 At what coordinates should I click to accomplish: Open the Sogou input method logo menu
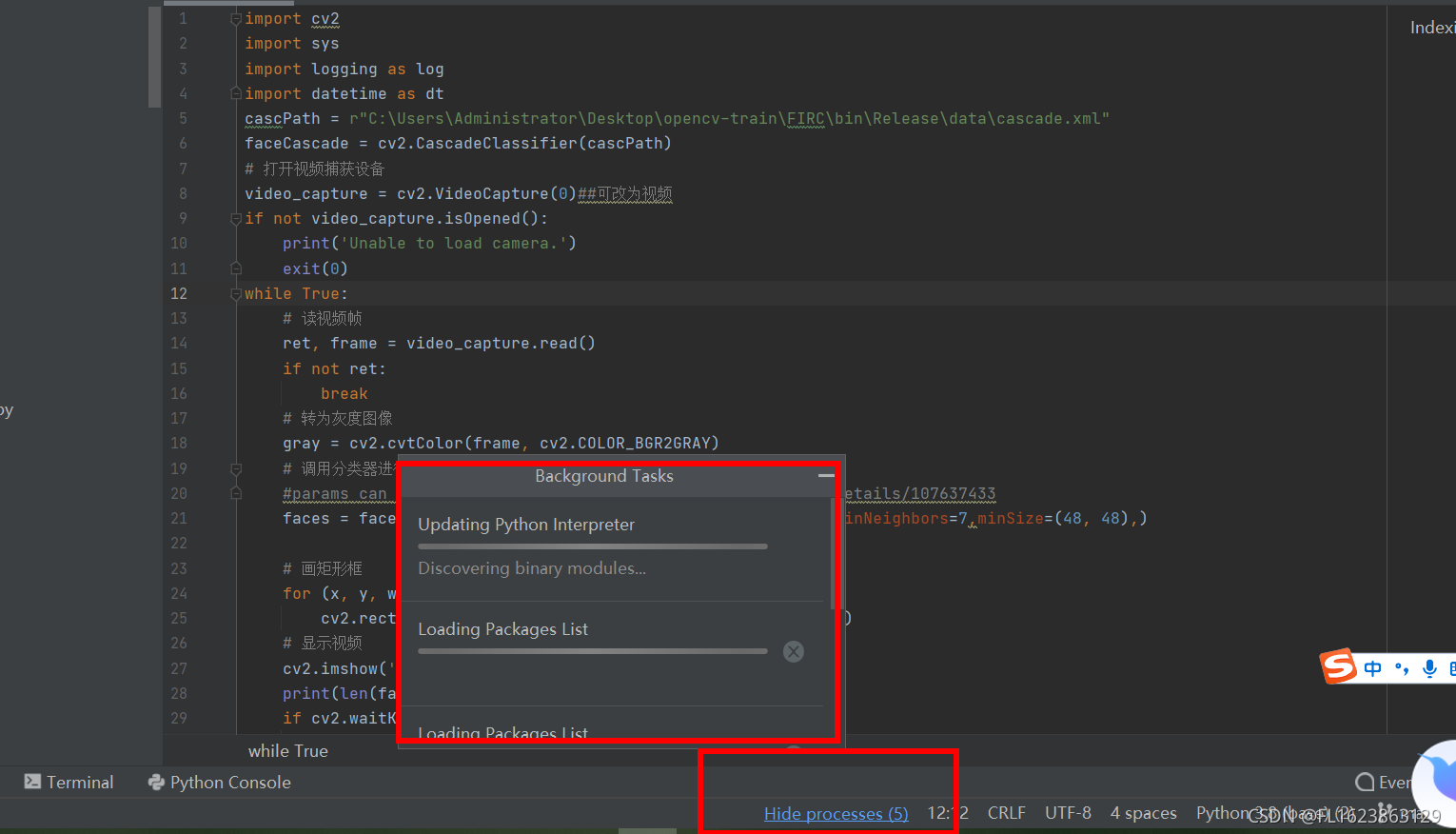click(x=1338, y=666)
